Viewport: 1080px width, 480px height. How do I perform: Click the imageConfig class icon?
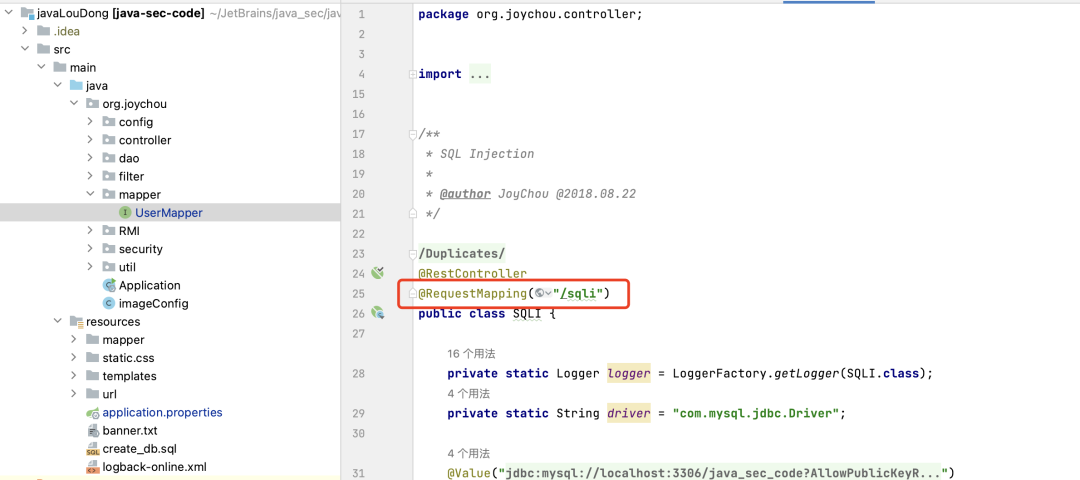(x=109, y=303)
